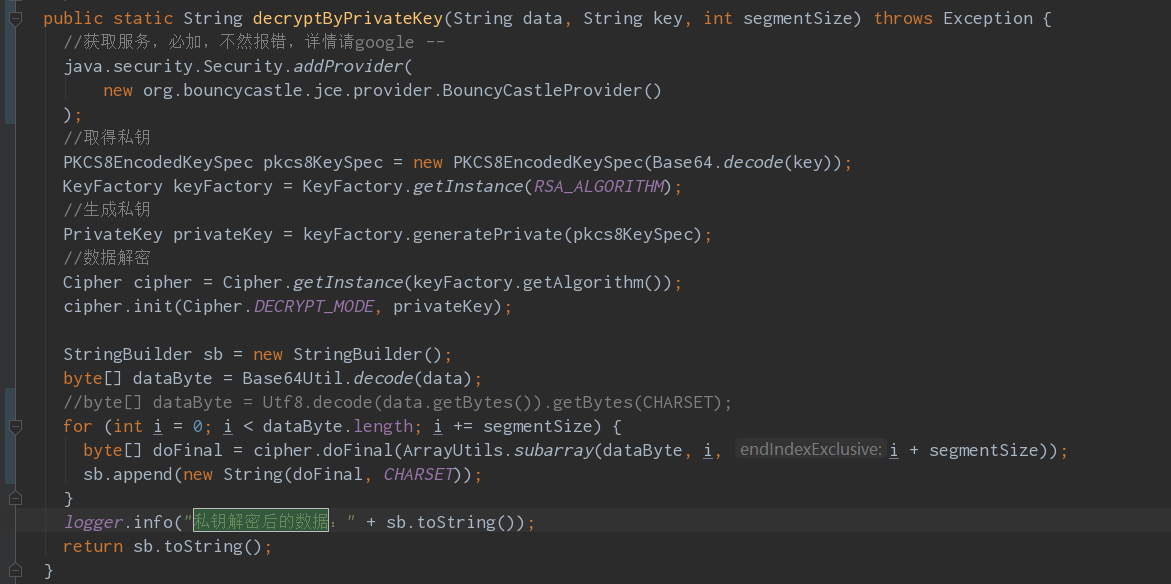Click the commented-out Utf8.decode line
The height and width of the screenshot is (584, 1171).
(397, 402)
